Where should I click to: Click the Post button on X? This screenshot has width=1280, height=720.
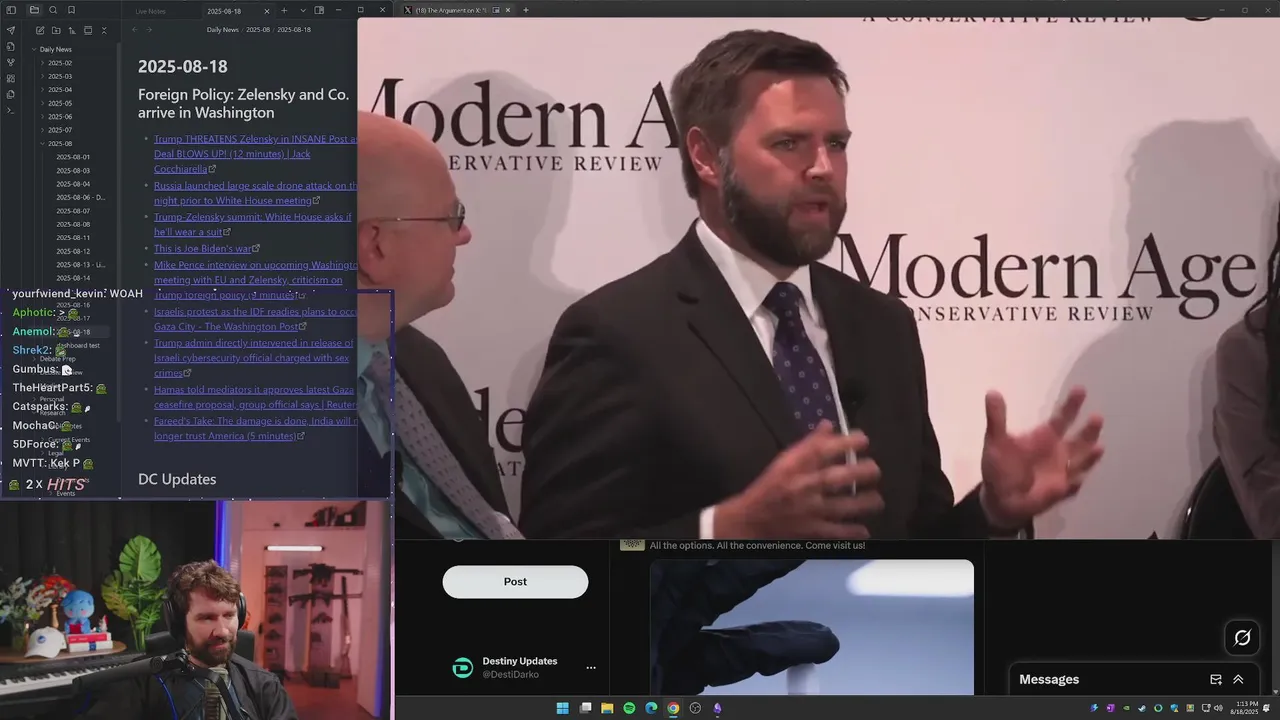(x=515, y=582)
